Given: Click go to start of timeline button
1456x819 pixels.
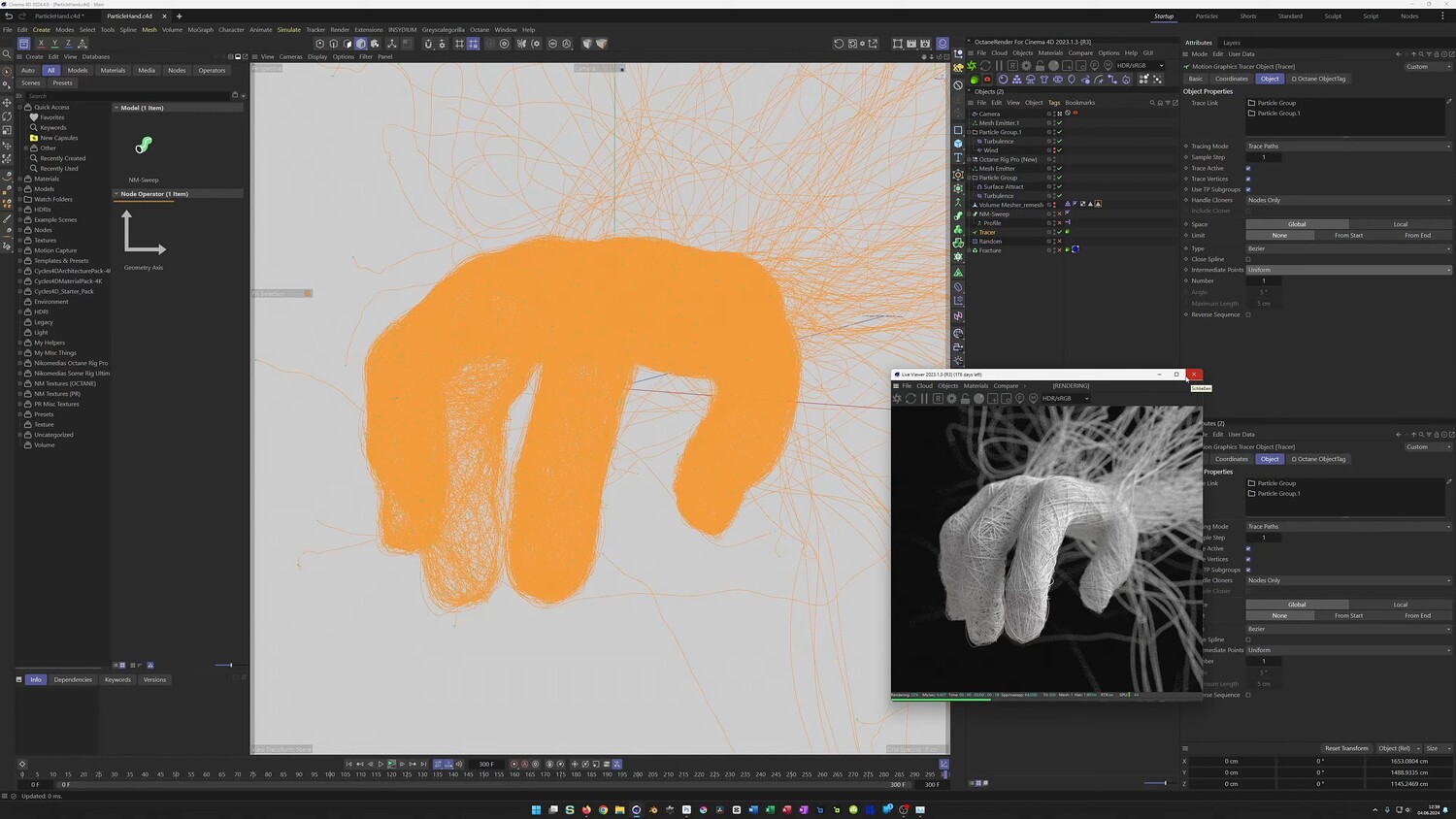Looking at the screenshot, I should coord(348,765).
